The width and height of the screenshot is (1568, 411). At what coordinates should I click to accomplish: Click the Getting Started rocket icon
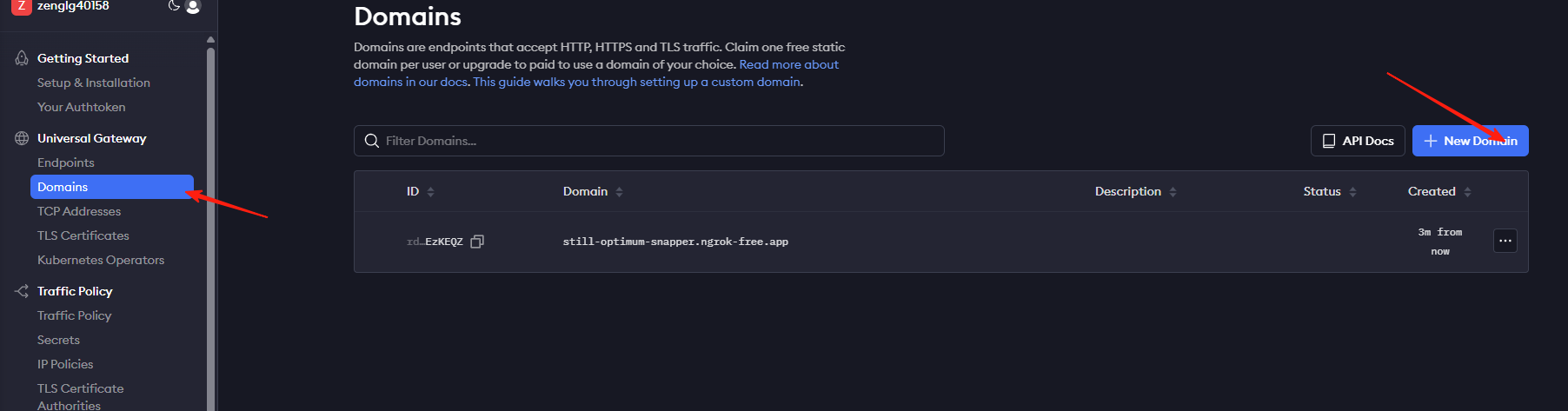click(22, 58)
